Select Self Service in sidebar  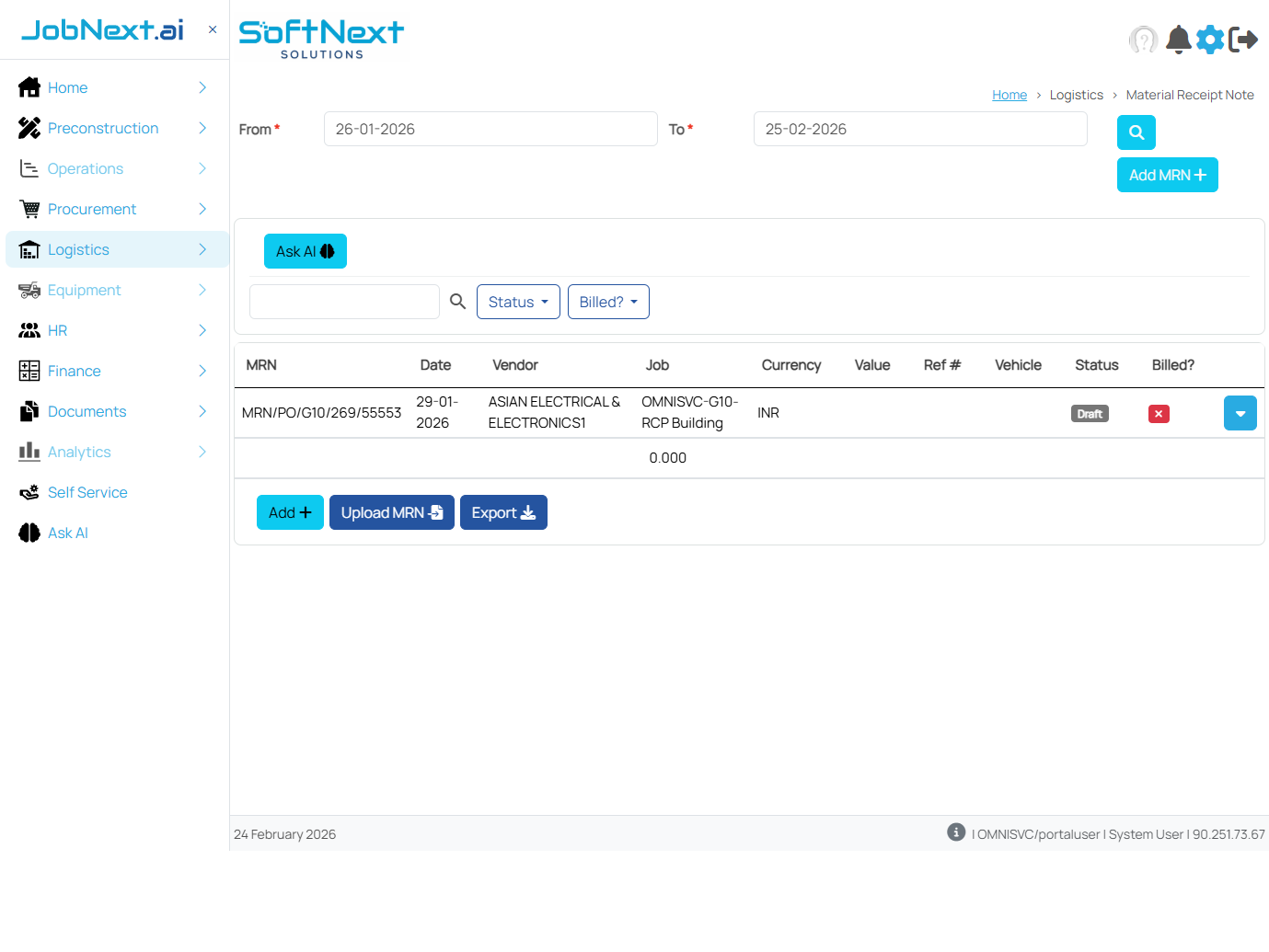87,492
